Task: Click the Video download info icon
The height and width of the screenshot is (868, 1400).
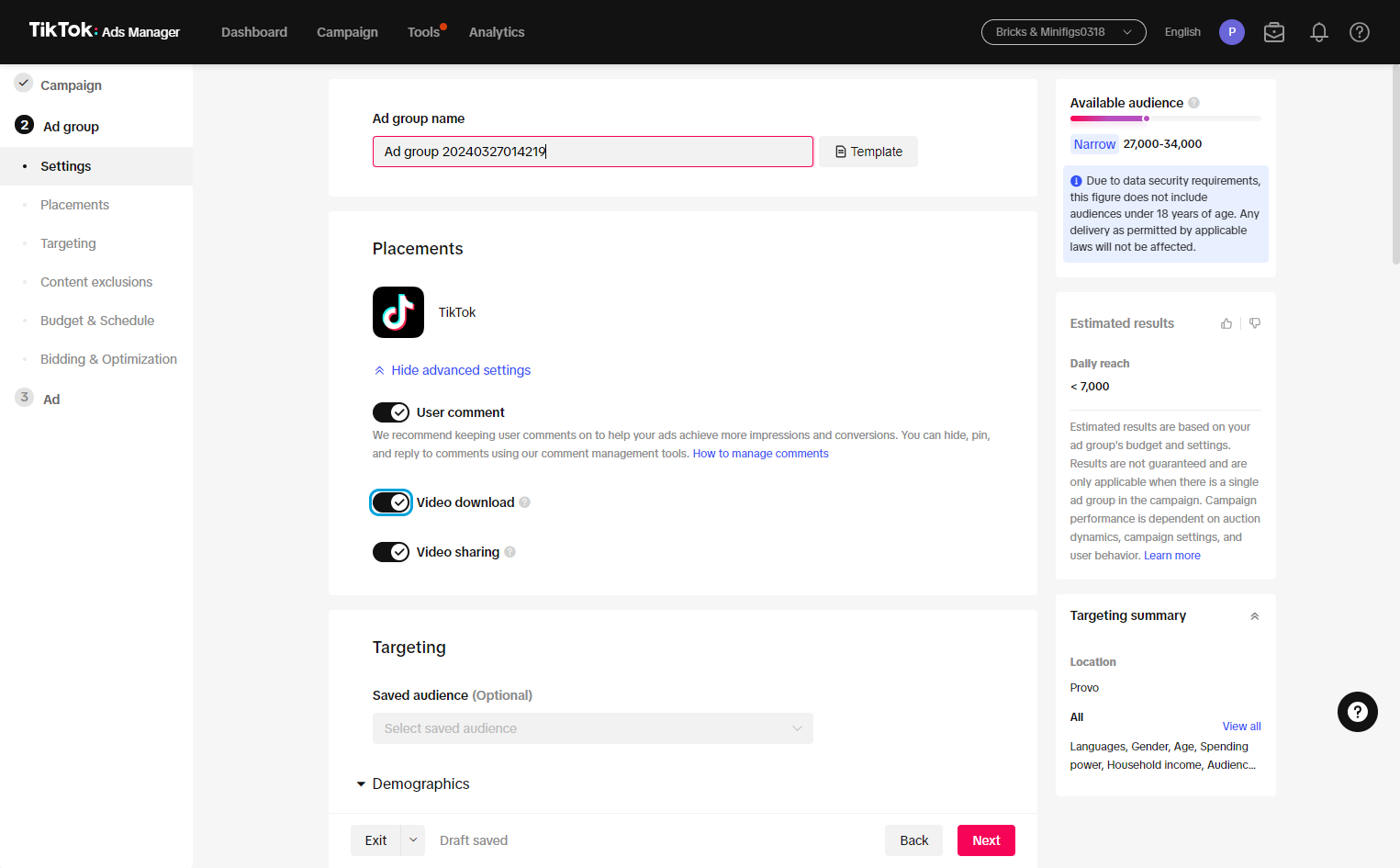Action: (524, 502)
